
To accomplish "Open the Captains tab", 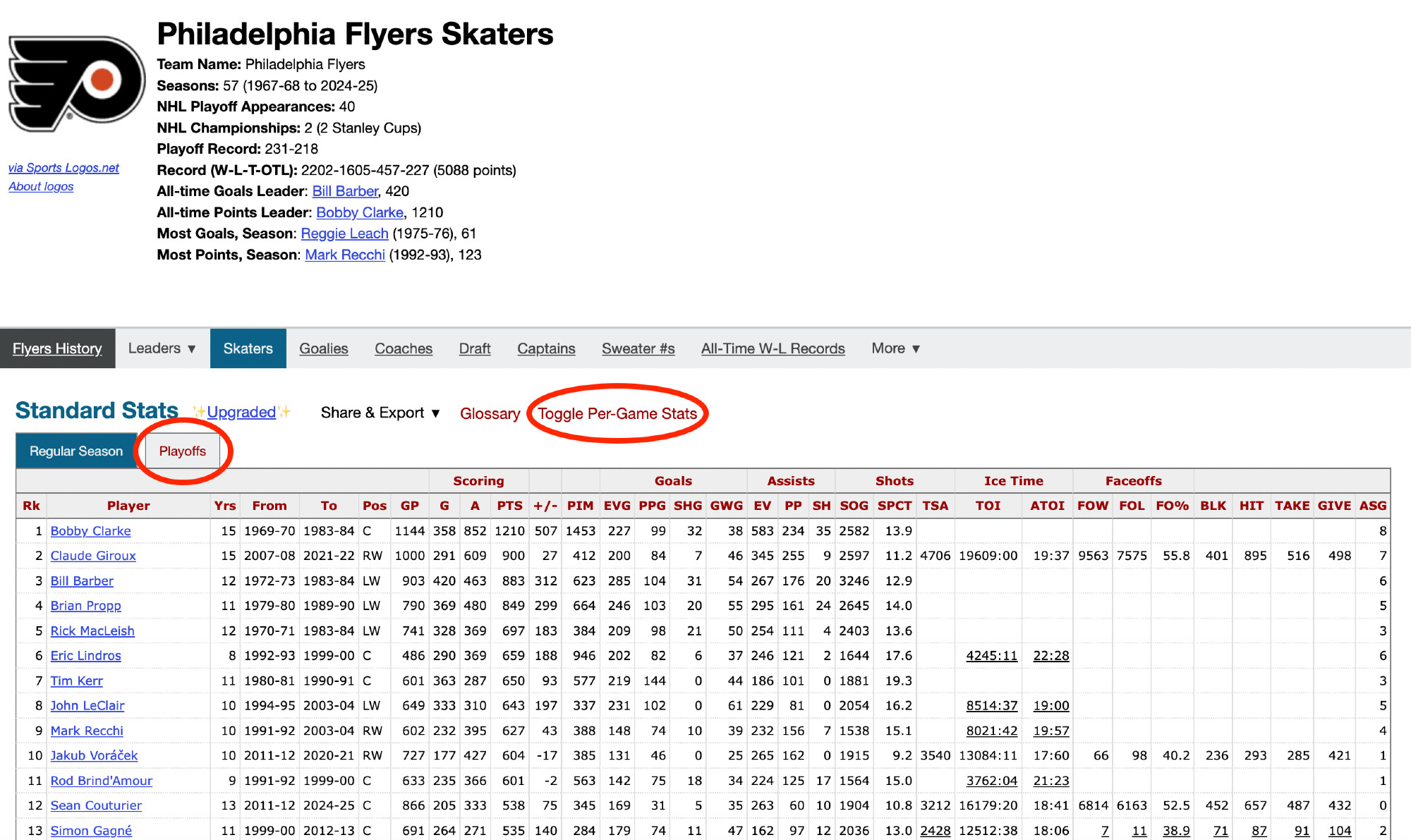I will pos(546,348).
